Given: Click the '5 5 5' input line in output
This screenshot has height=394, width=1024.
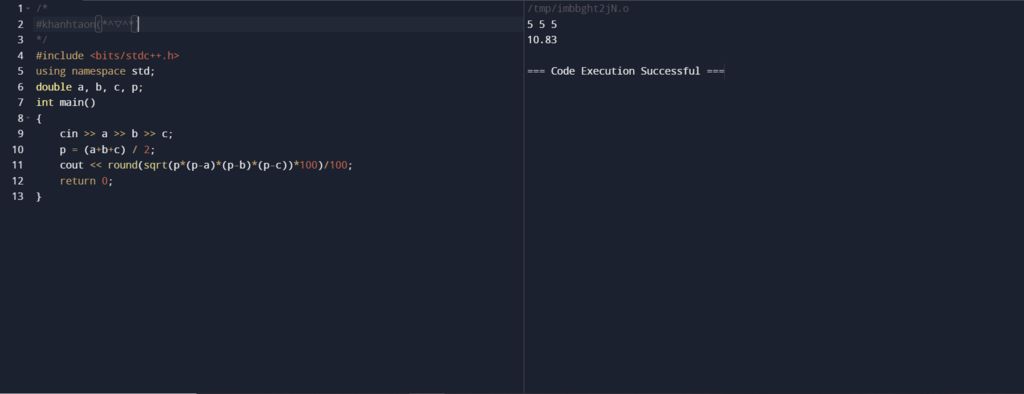Looking at the screenshot, I should point(542,24).
